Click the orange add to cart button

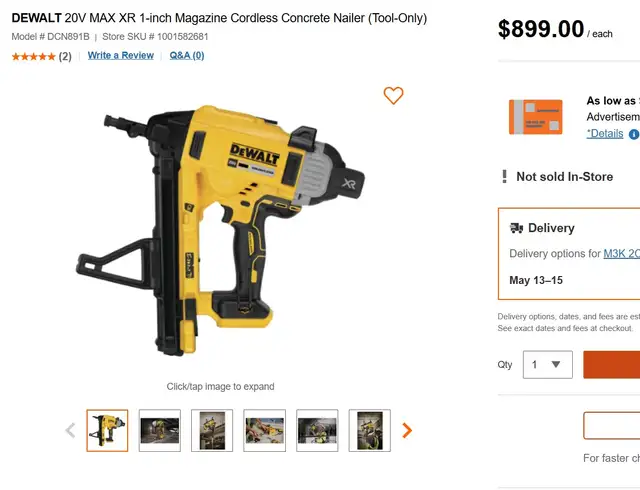[x=611, y=364]
